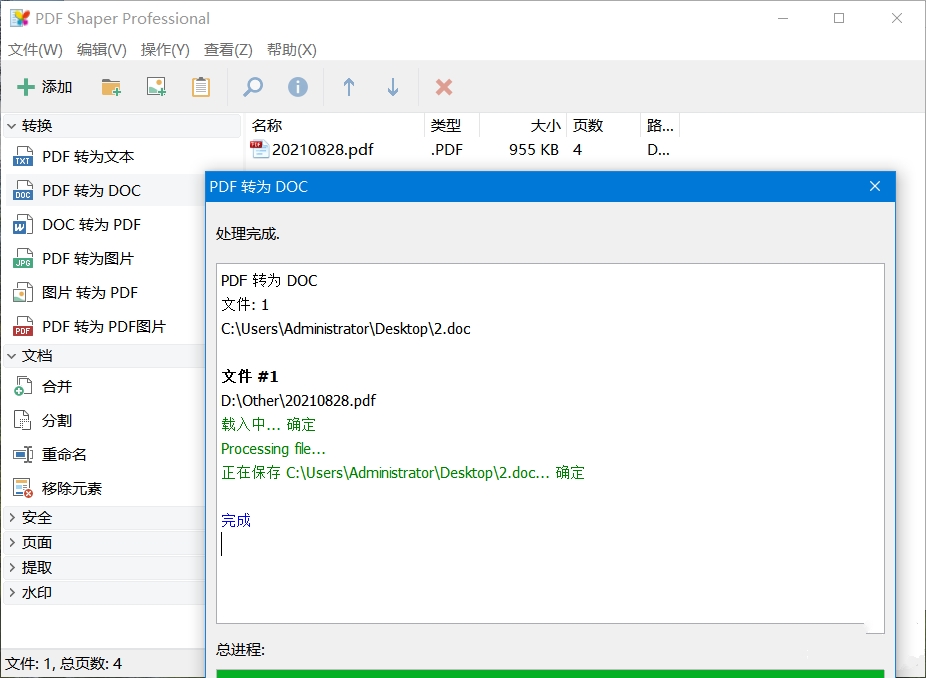This screenshot has width=926, height=678.
Task: Click the move up arrow toolbar icon
Action: coord(348,86)
